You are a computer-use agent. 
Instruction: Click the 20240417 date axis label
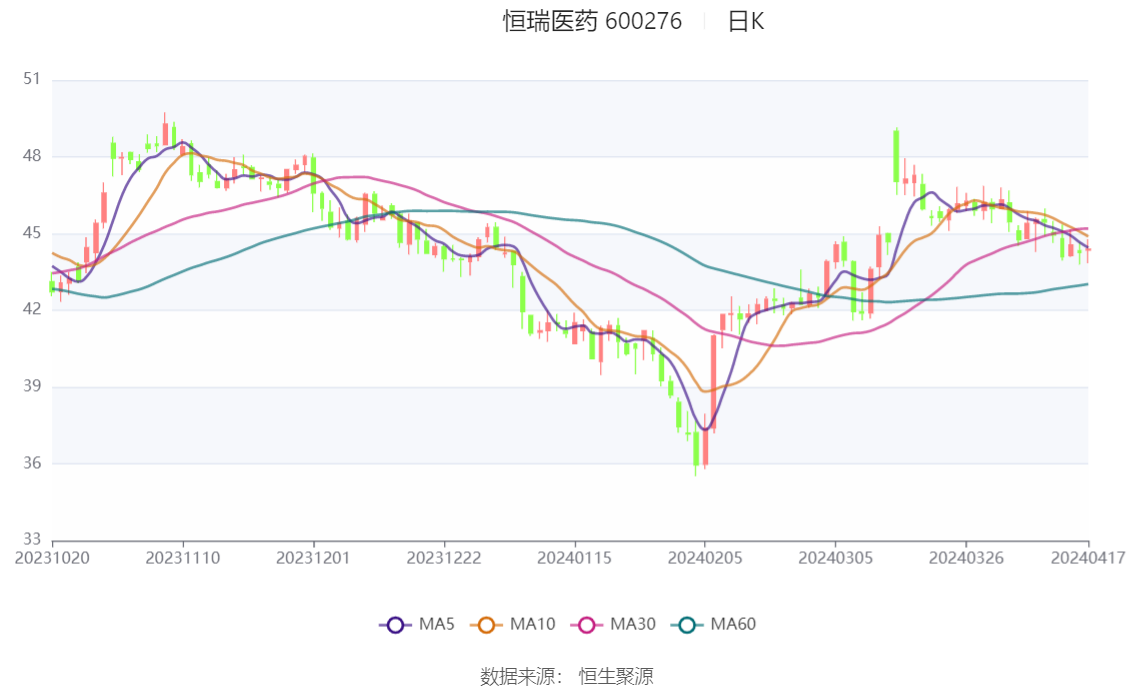(1088, 558)
